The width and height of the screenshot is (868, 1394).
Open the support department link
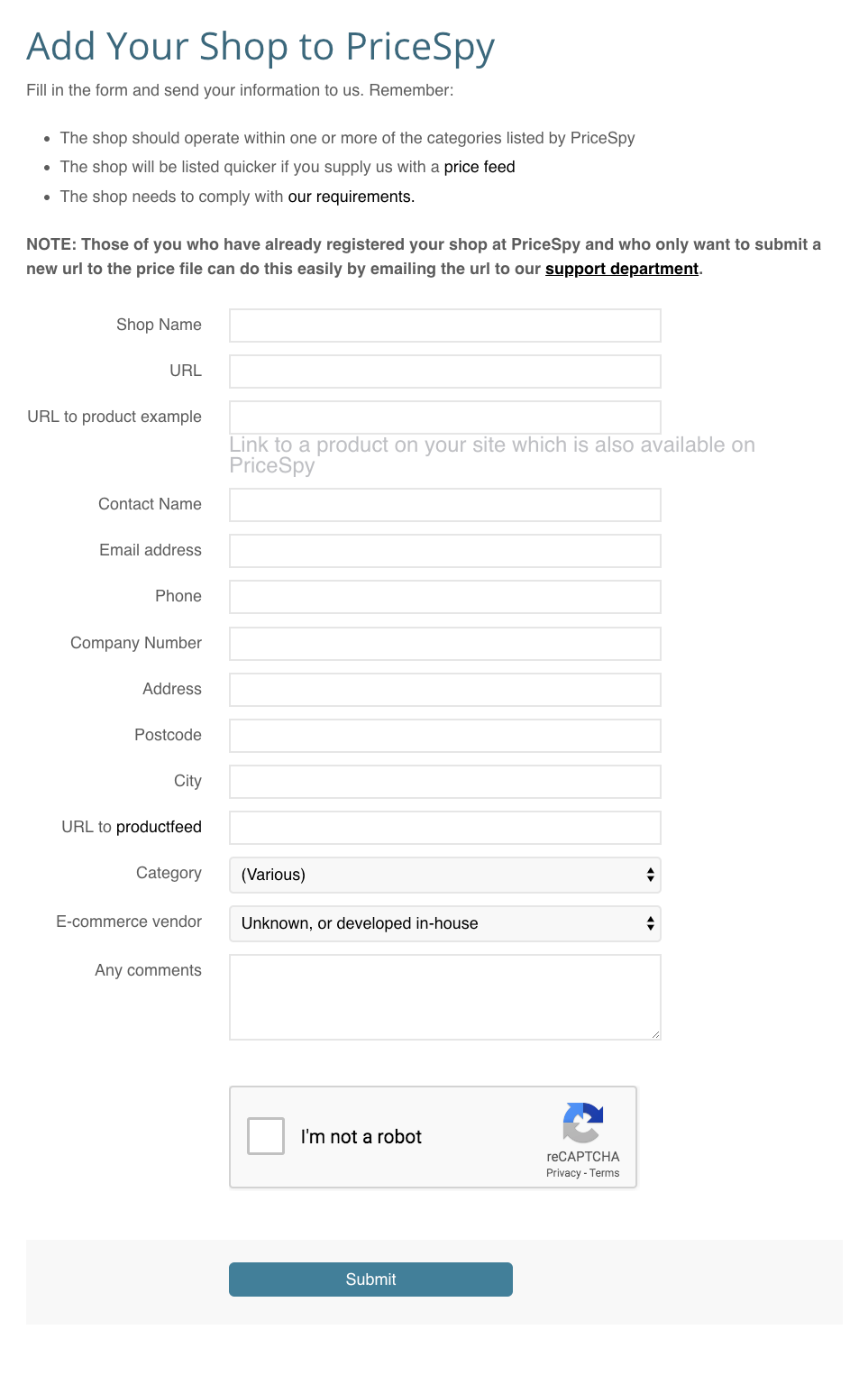click(x=621, y=269)
